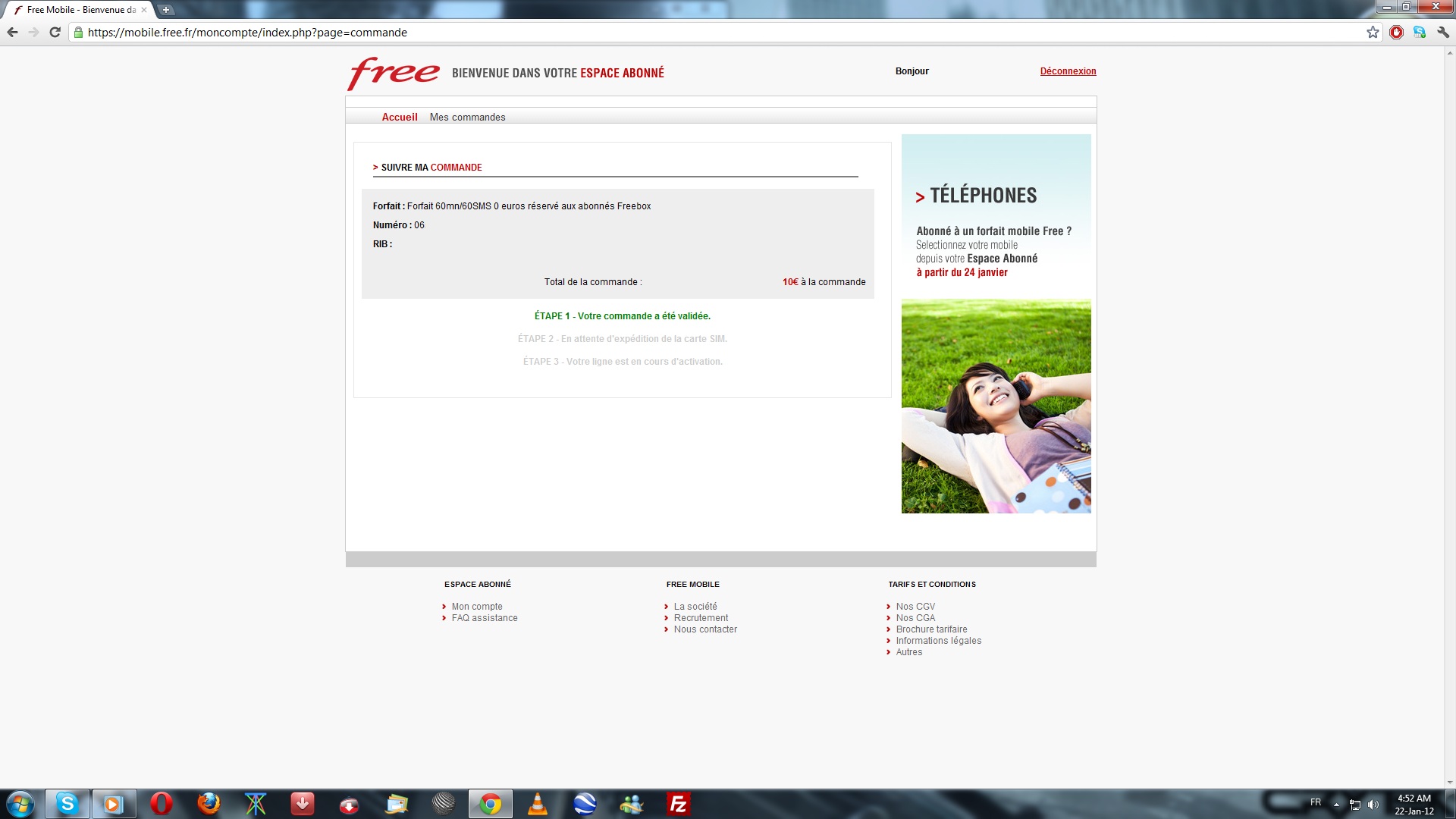The width and height of the screenshot is (1456, 819).
Task: Open a new browser tab
Action: click(166, 10)
